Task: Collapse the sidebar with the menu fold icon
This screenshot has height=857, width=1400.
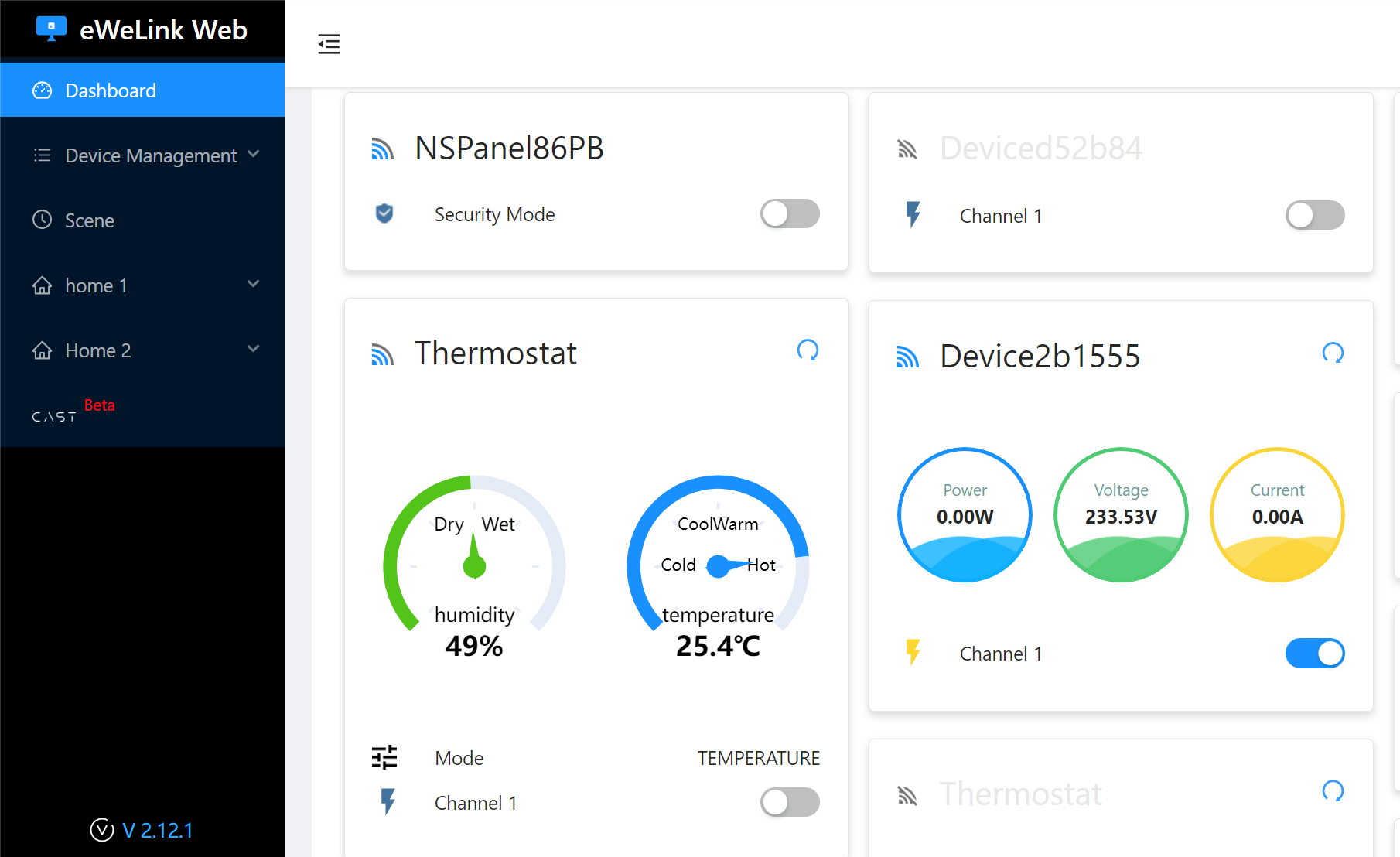Action: pyautogui.click(x=329, y=44)
